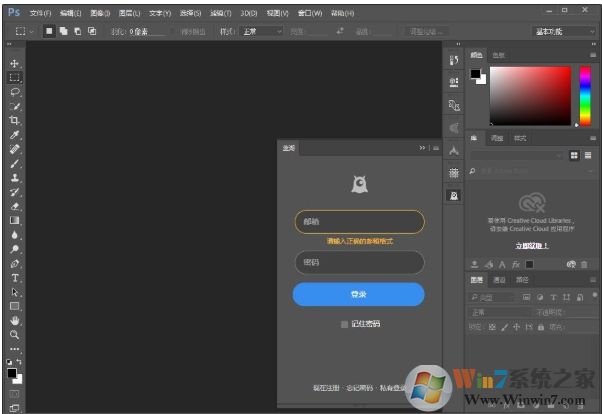The height and width of the screenshot is (414, 602).
Task: Expand the login panel options menu
Action: (434, 147)
